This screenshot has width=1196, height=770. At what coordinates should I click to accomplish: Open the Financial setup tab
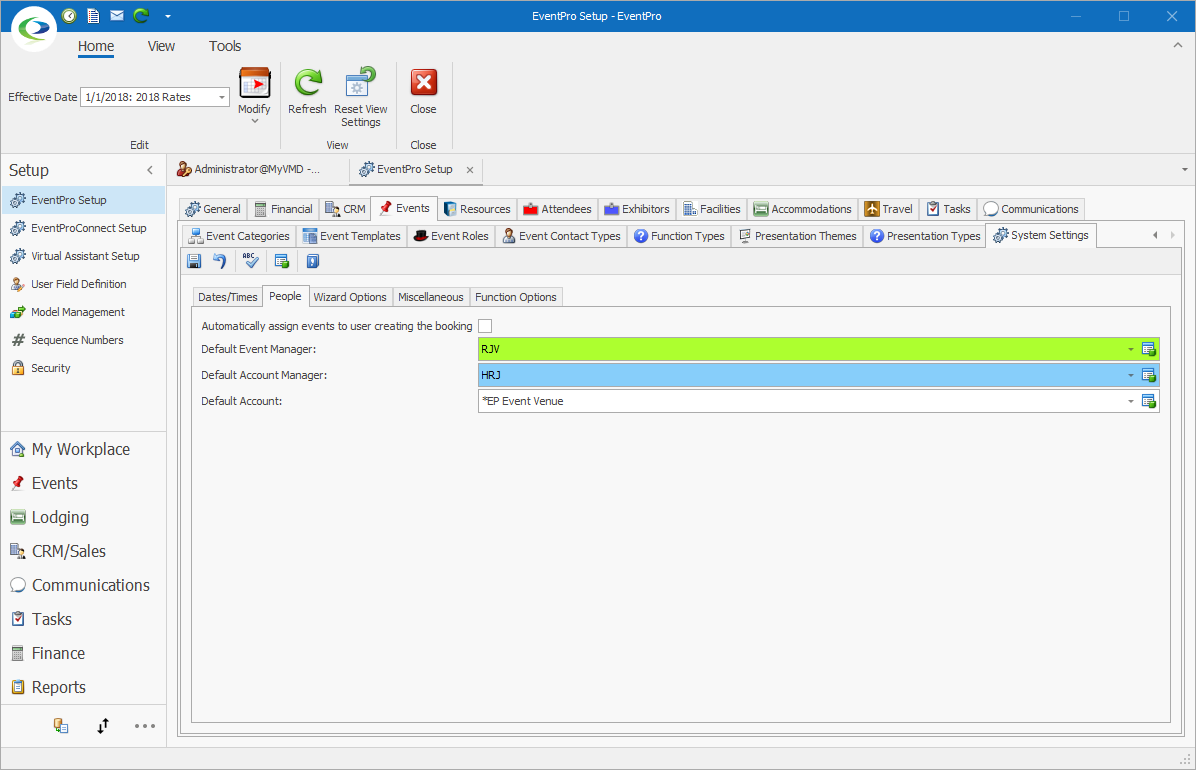283,209
